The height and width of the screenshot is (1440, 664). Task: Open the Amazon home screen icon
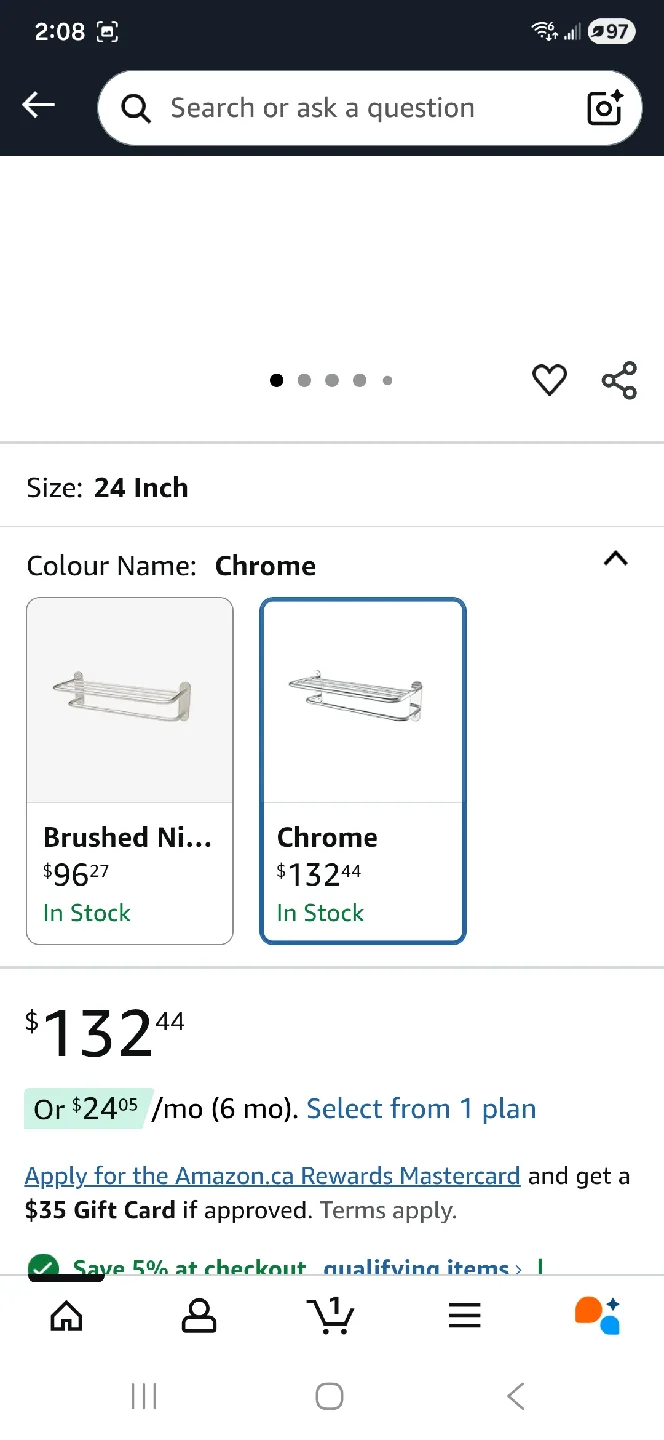pos(66,1315)
